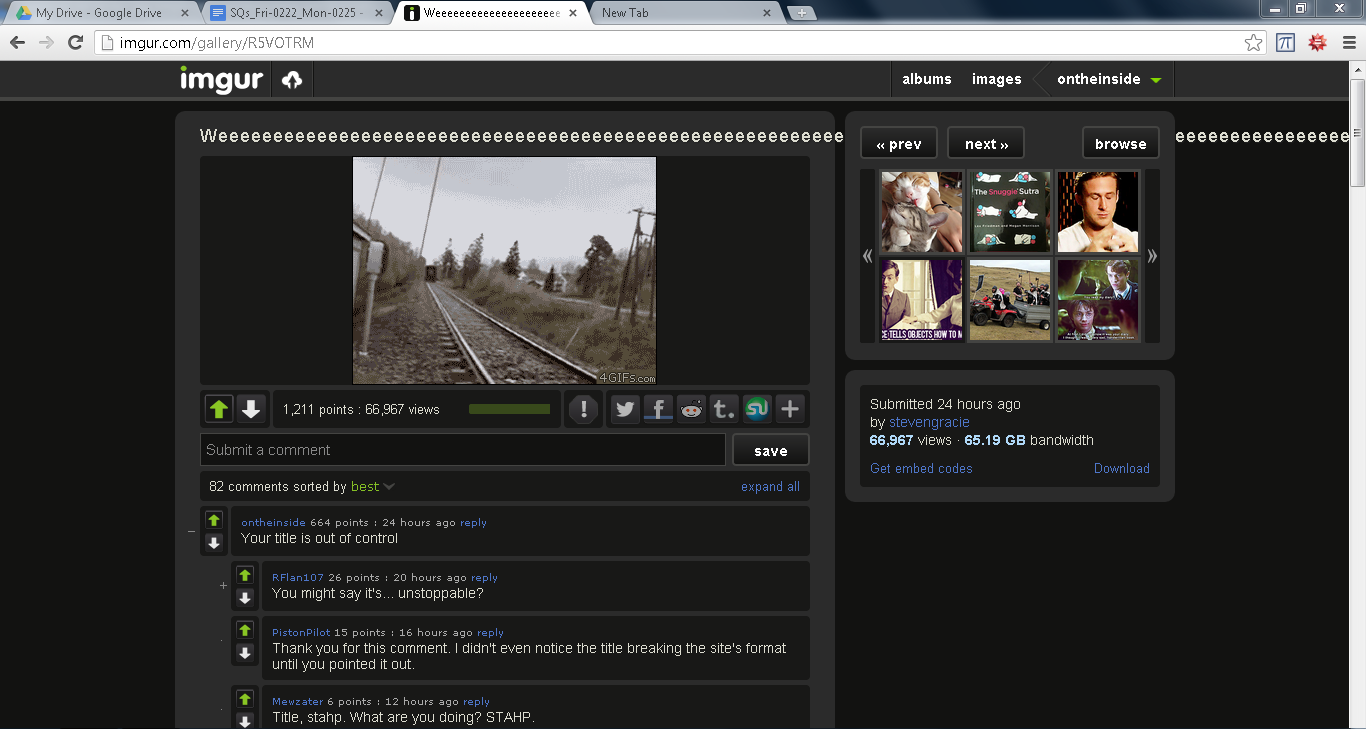The image size is (1366, 729).
Task: Open Mewzater's username link
Action: click(x=298, y=701)
